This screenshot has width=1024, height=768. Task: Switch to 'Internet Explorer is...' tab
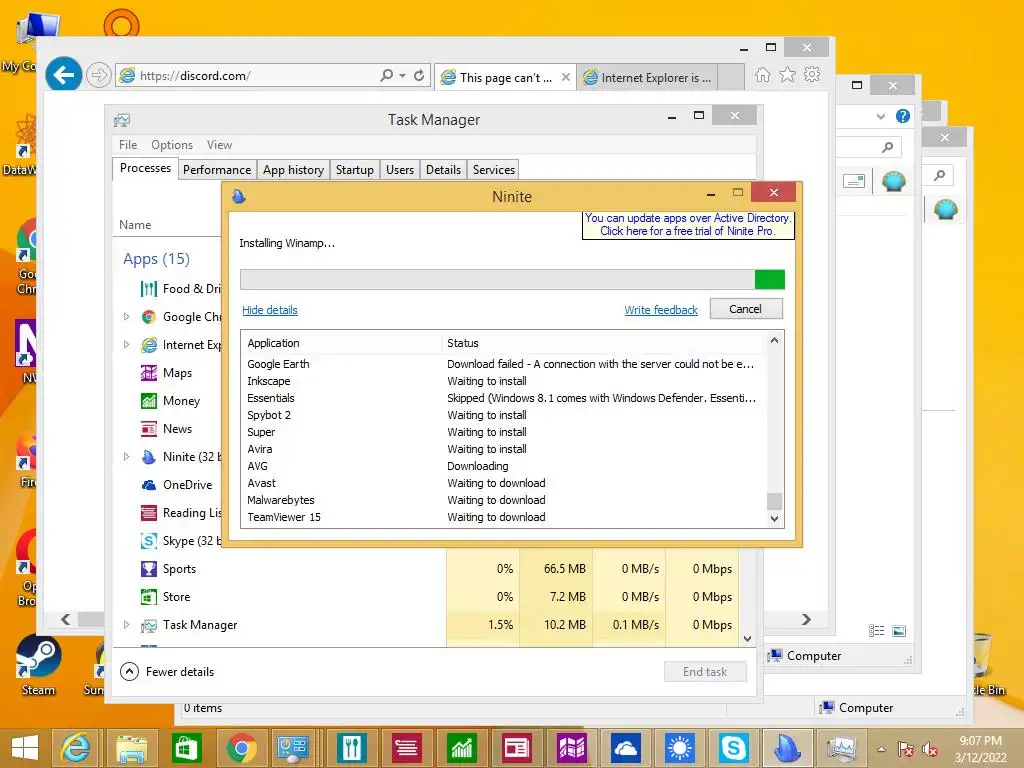pos(647,77)
